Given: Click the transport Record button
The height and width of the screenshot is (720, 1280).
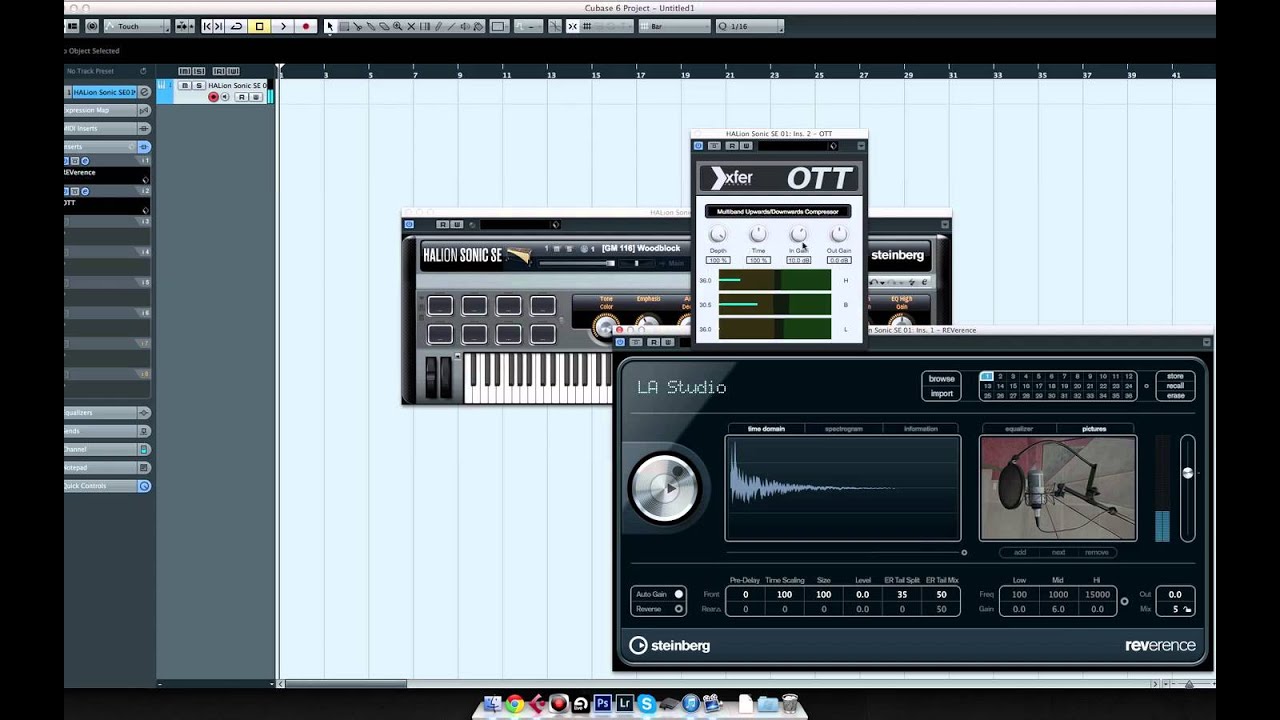Looking at the screenshot, I should pos(306,26).
